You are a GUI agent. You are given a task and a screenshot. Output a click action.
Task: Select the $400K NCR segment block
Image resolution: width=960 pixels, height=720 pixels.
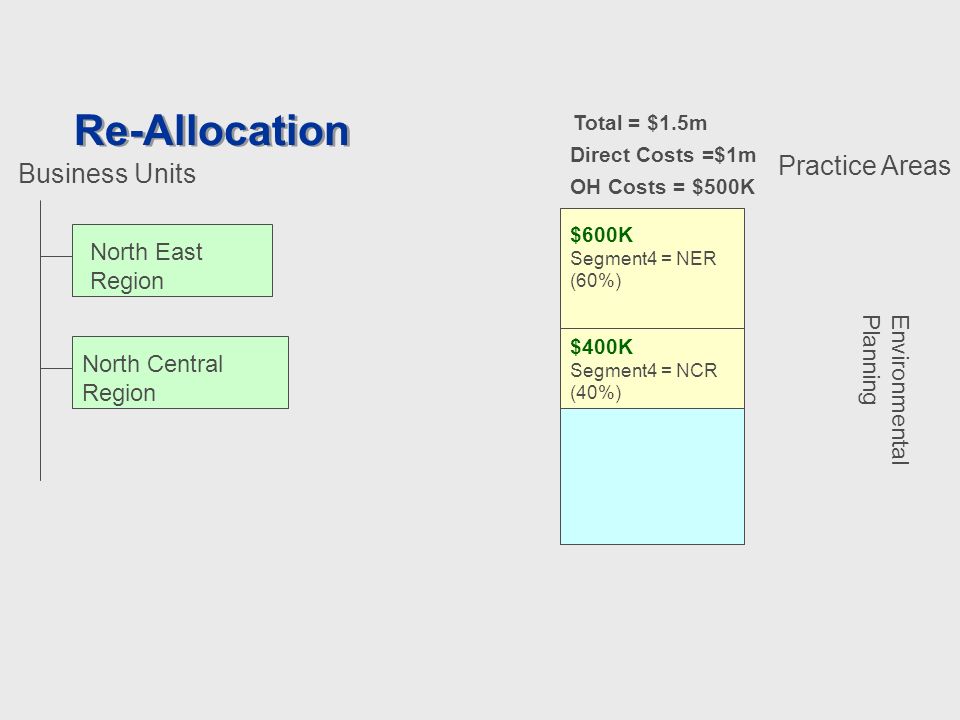pyautogui.click(x=652, y=369)
